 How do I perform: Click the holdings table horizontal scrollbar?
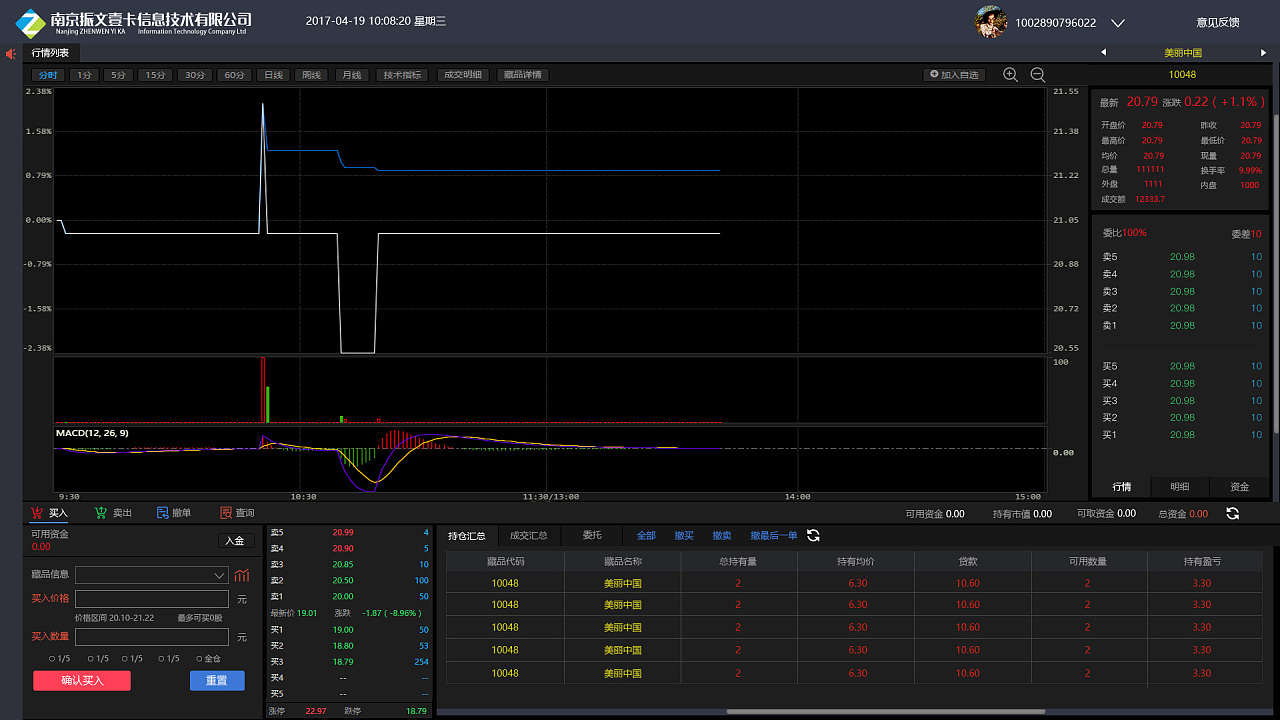(x=886, y=711)
